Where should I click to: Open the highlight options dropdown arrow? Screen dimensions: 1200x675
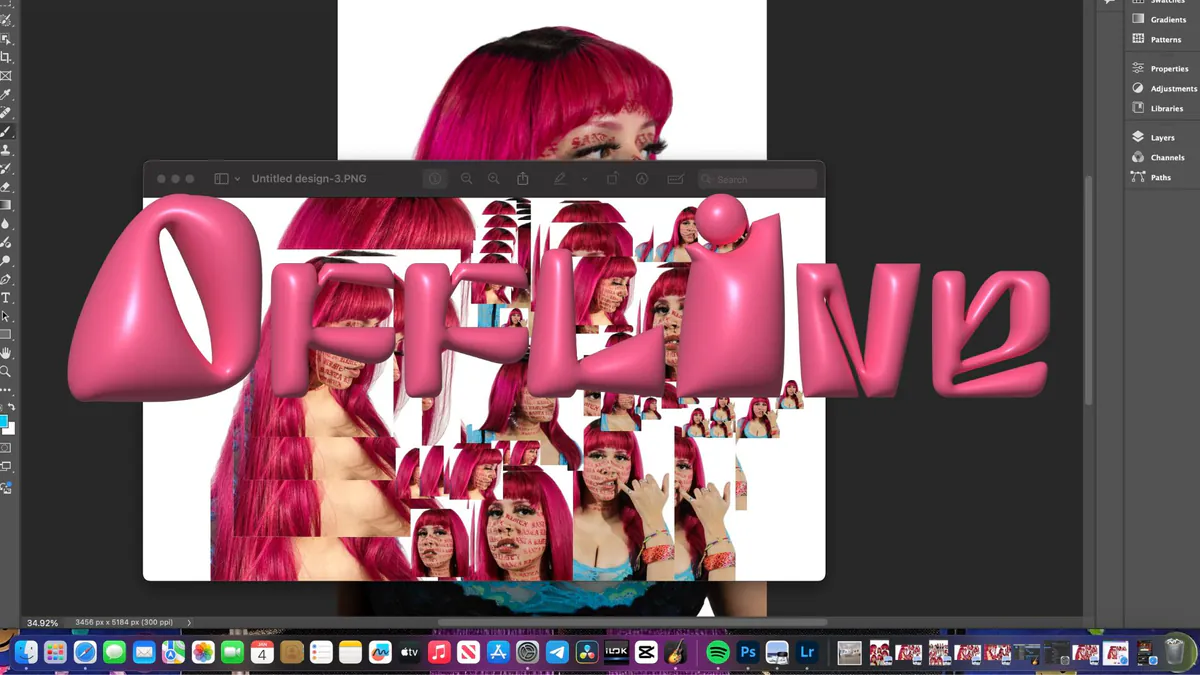point(584,179)
